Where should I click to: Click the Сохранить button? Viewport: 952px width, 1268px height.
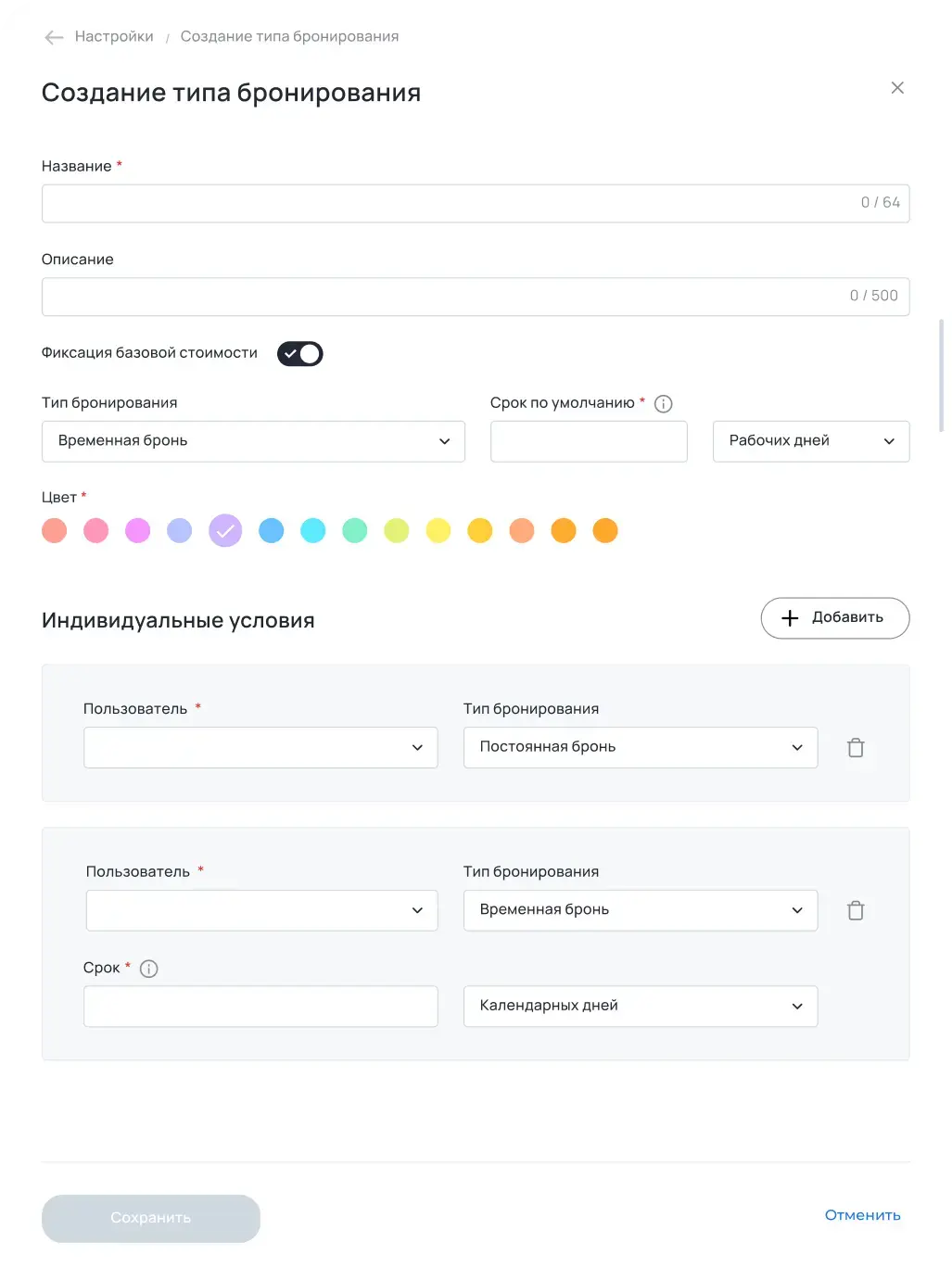(151, 1218)
